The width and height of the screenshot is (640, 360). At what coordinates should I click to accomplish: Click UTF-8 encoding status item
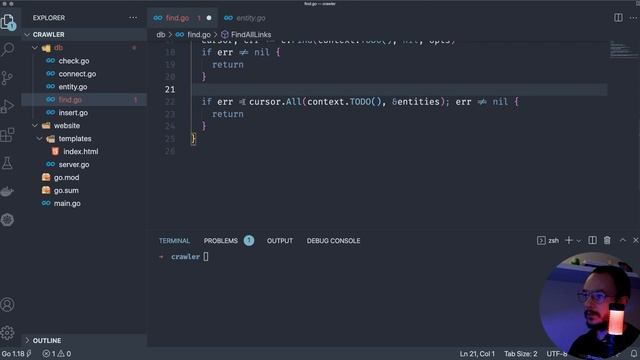(x=557, y=353)
